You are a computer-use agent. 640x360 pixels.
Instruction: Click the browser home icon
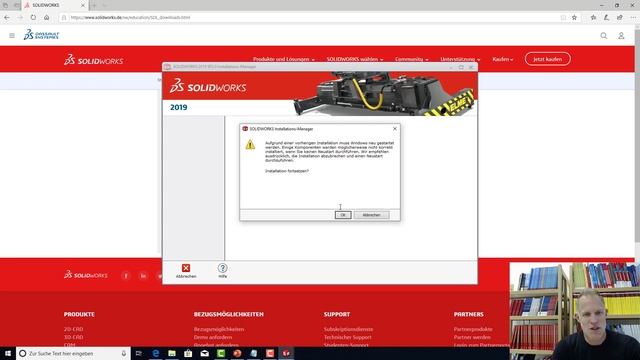pos(47,18)
